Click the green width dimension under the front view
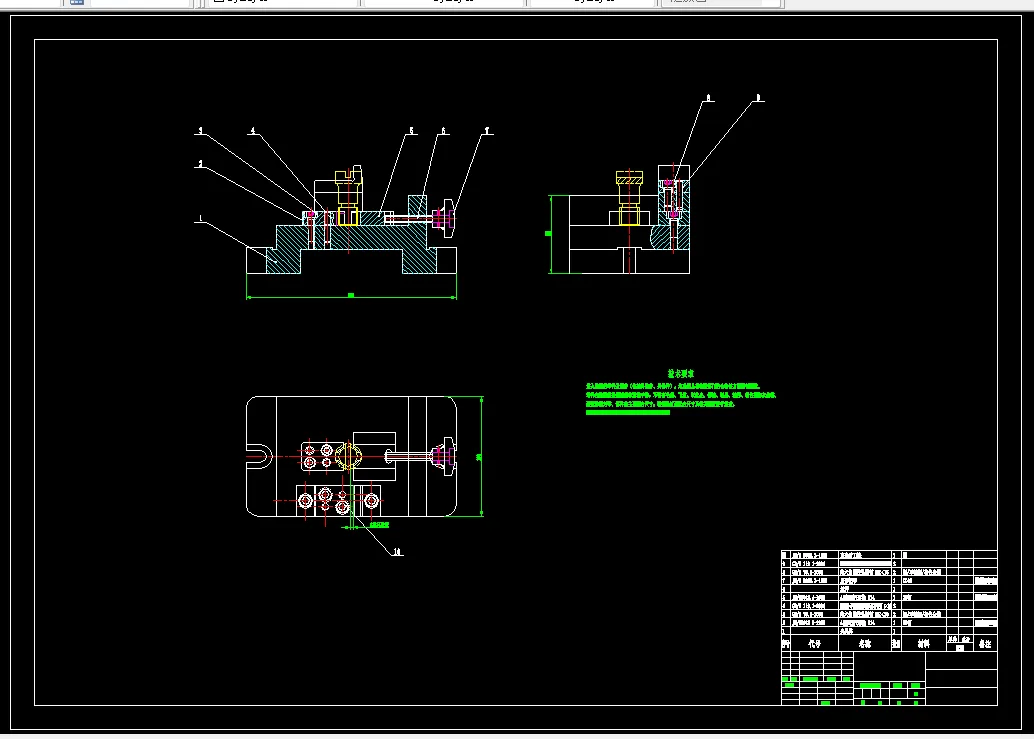The height and width of the screenshot is (739, 1034). 351,297
